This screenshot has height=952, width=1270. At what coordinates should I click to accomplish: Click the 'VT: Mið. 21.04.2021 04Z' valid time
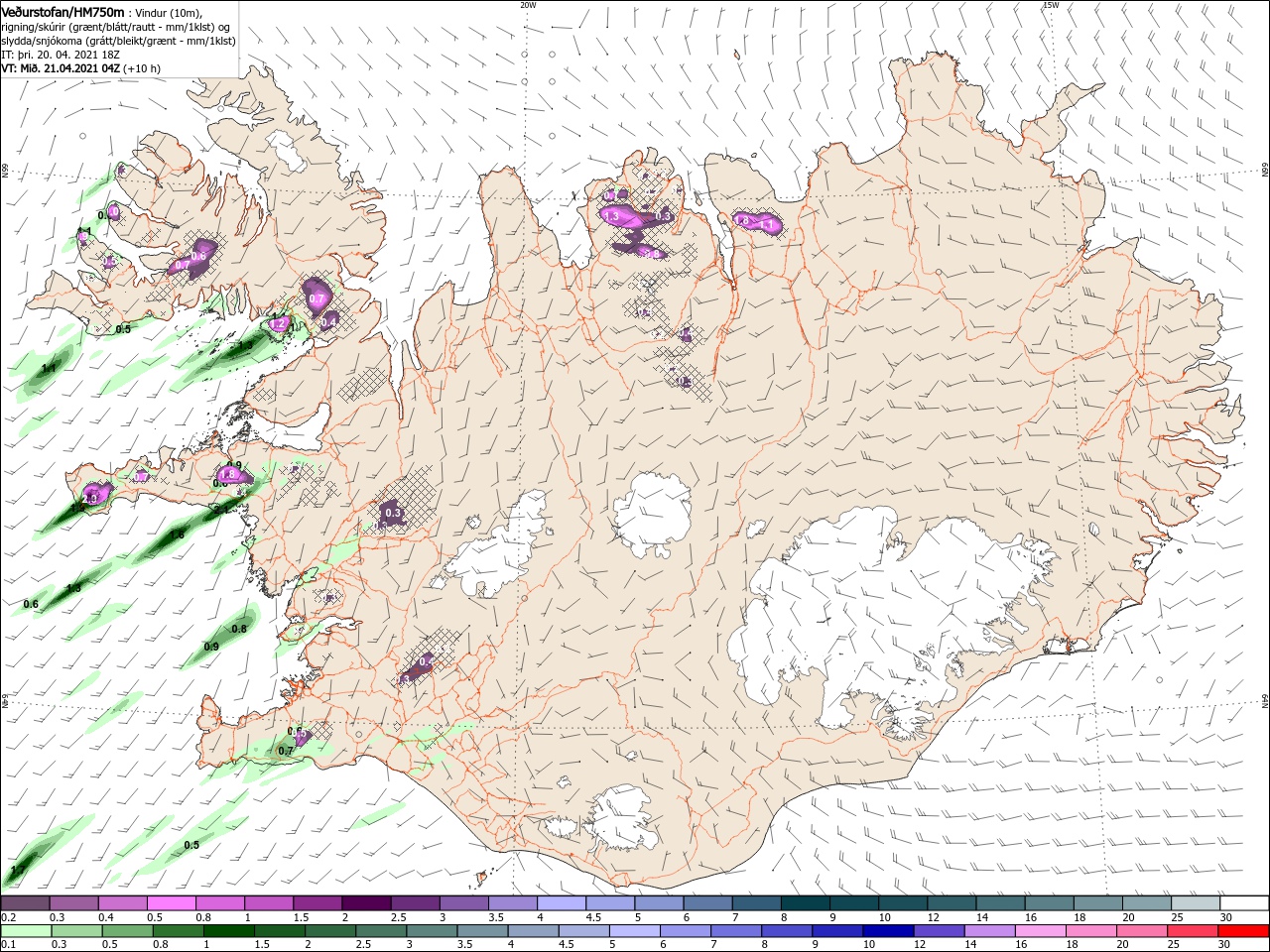coord(62,68)
